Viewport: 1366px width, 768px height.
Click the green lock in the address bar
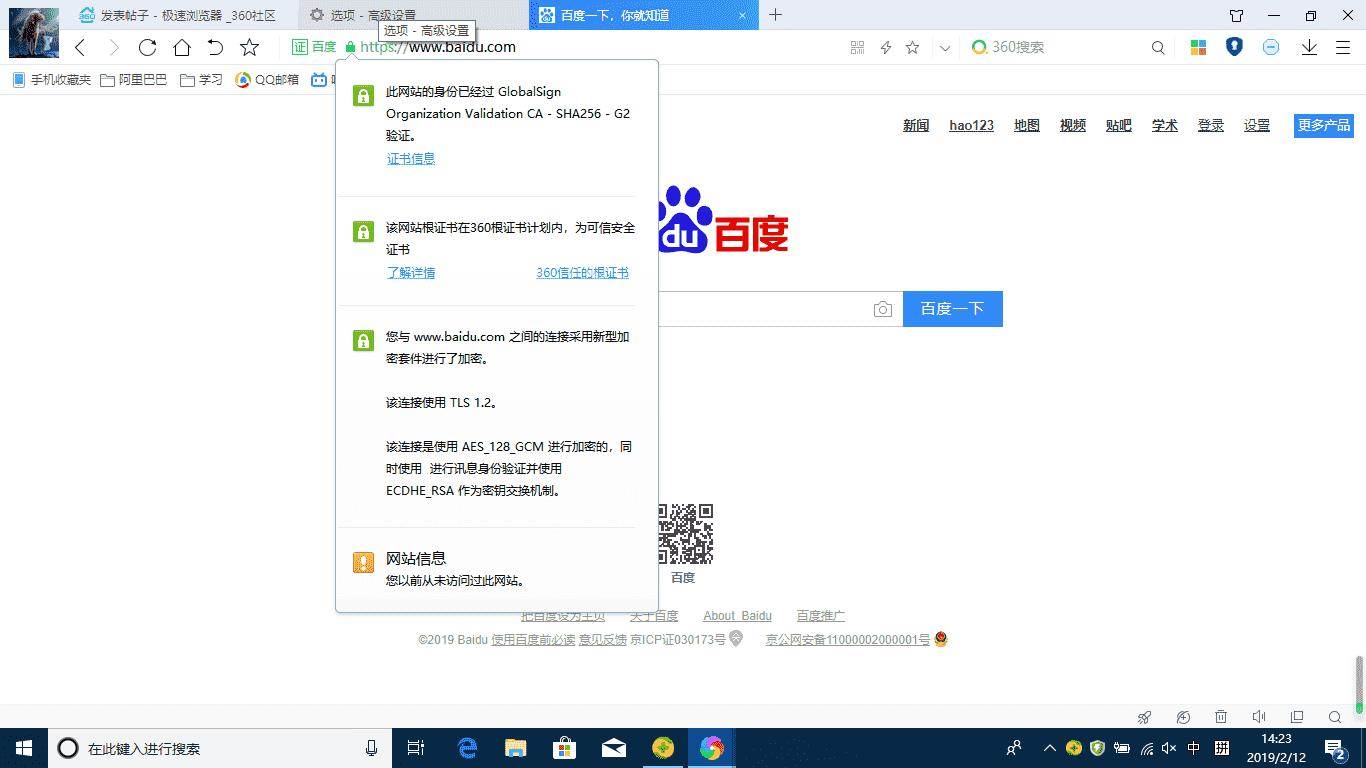point(350,47)
